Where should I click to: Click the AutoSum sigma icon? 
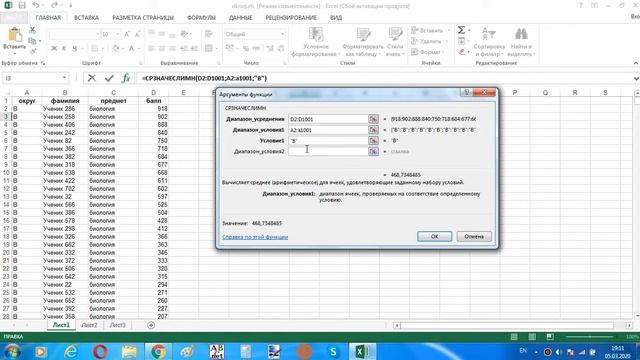461,30
